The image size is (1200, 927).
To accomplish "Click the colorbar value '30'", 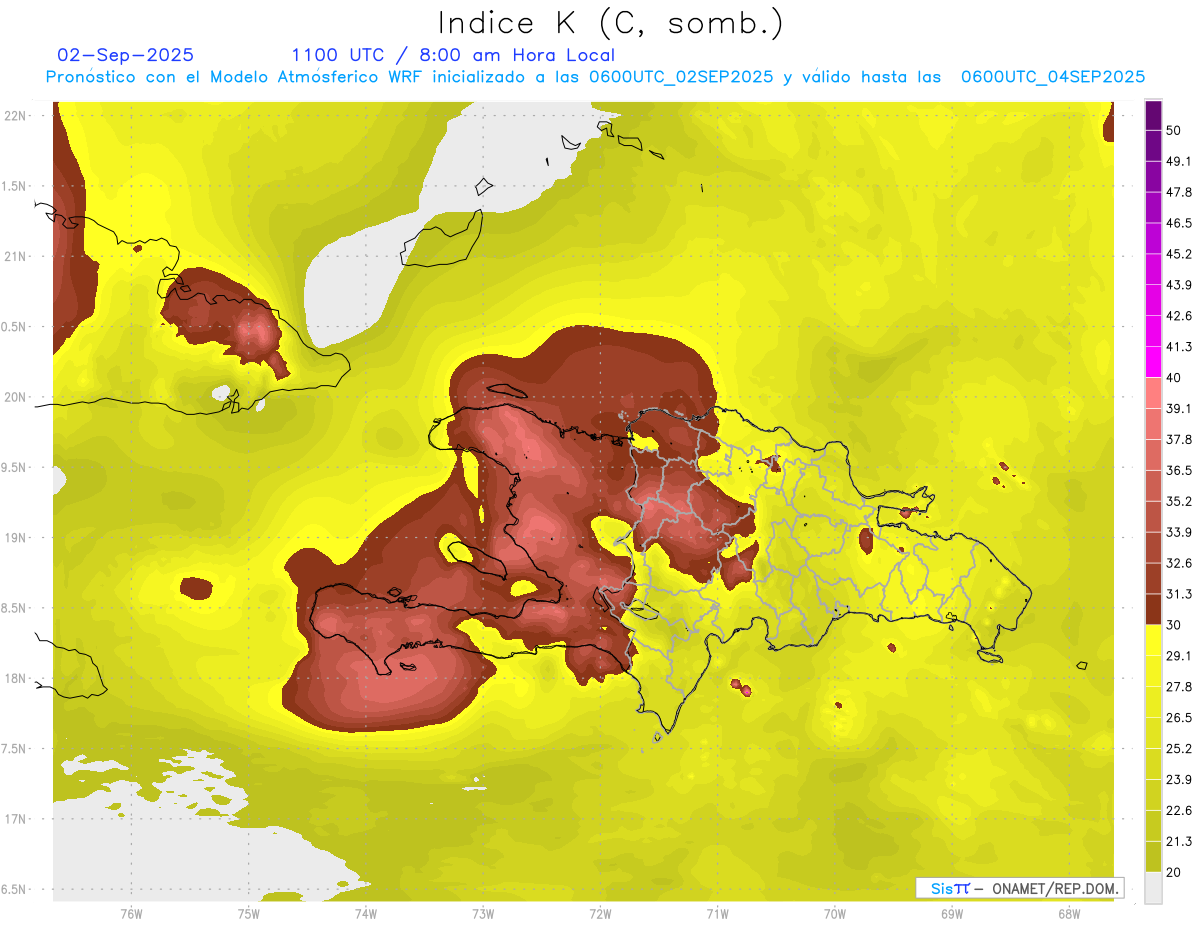I will click(1175, 624).
